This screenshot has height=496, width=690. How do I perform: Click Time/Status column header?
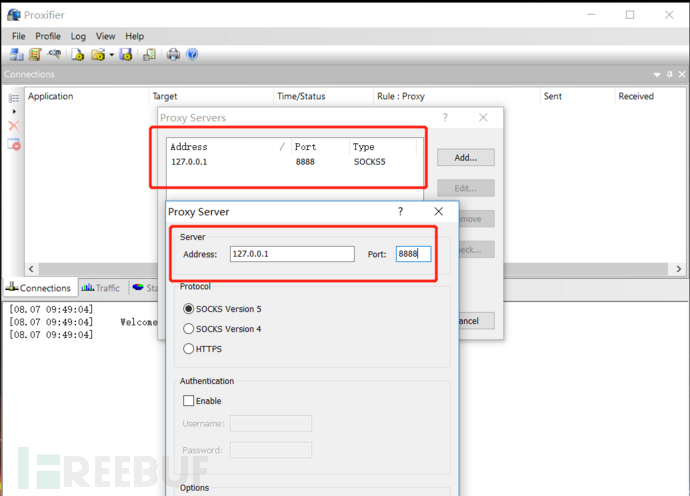tap(323, 96)
